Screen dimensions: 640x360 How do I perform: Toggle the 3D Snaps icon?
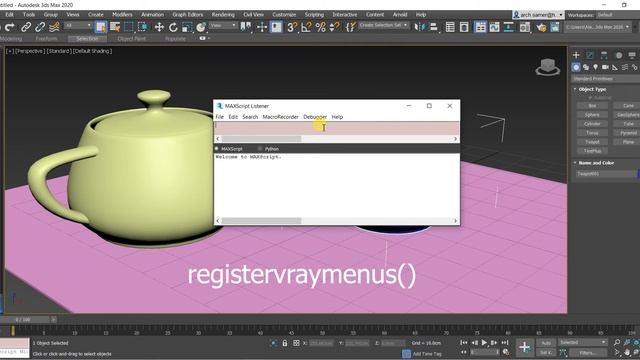click(x=292, y=27)
